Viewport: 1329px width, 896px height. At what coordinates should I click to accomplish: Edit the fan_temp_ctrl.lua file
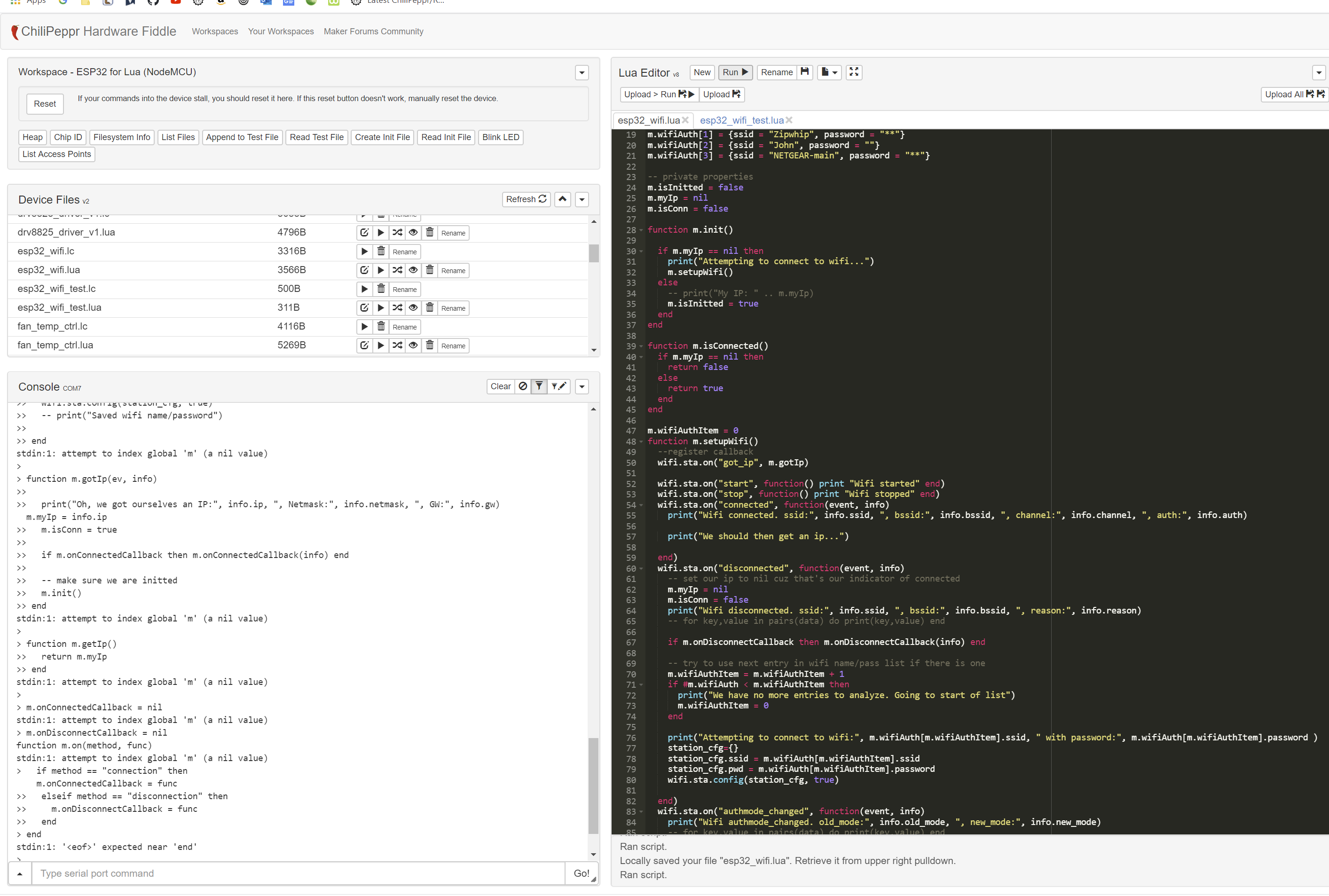364,346
